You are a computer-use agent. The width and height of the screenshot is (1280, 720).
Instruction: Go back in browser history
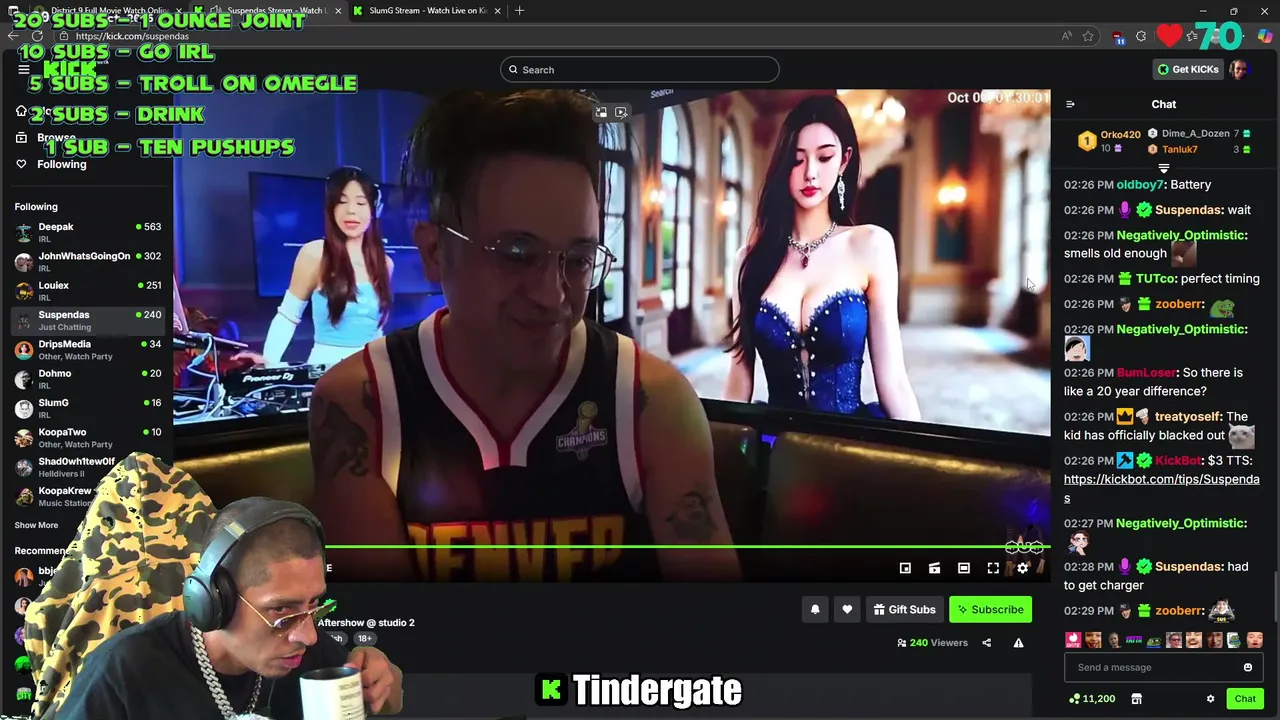click(x=12, y=36)
